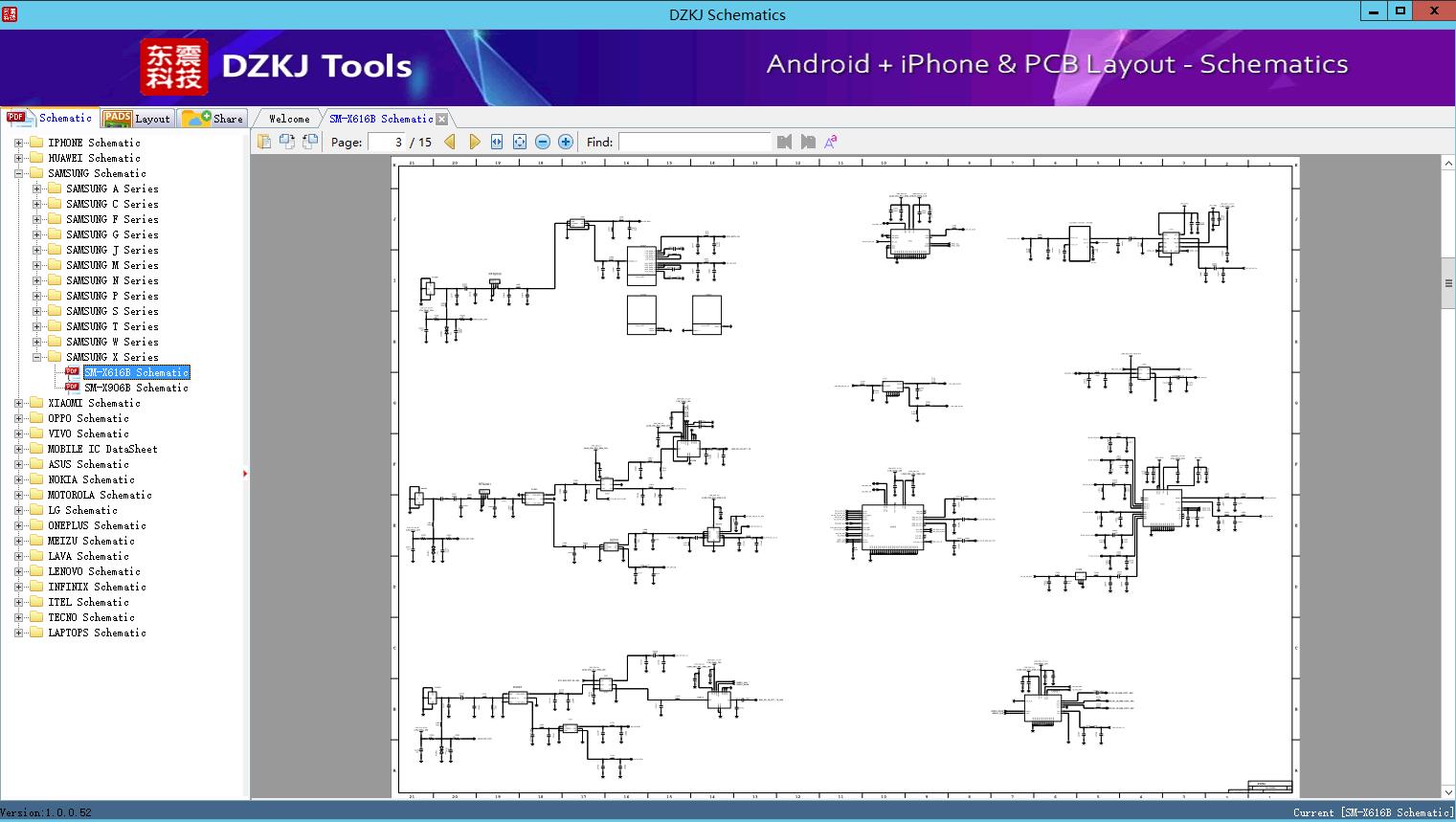Switch to the Layout panel tab
Viewport: 1456px width, 822px height.
[137, 118]
